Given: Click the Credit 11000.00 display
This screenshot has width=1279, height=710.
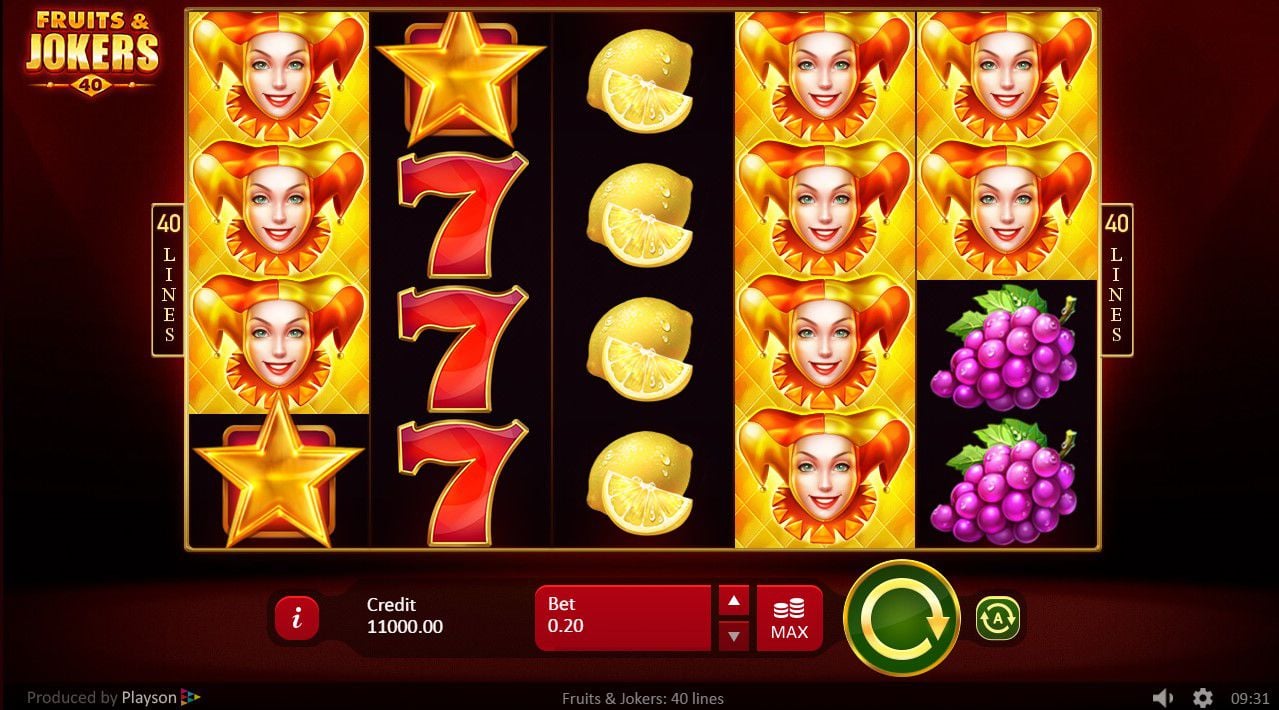Looking at the screenshot, I should (405, 616).
